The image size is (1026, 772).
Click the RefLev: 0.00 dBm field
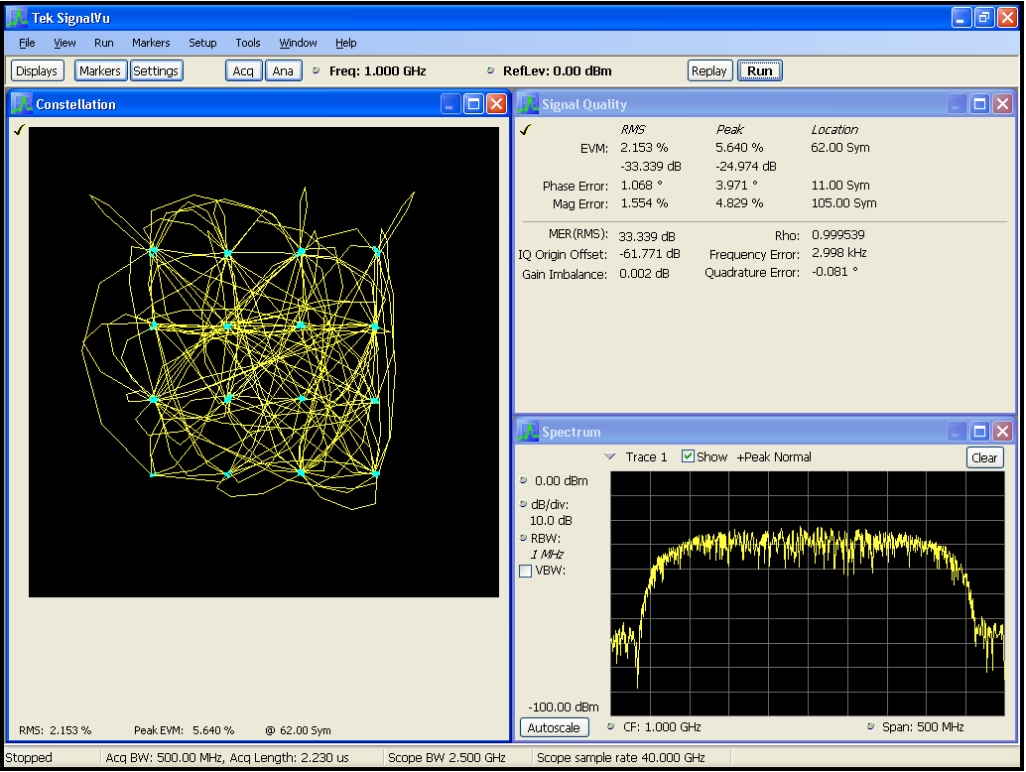[557, 71]
